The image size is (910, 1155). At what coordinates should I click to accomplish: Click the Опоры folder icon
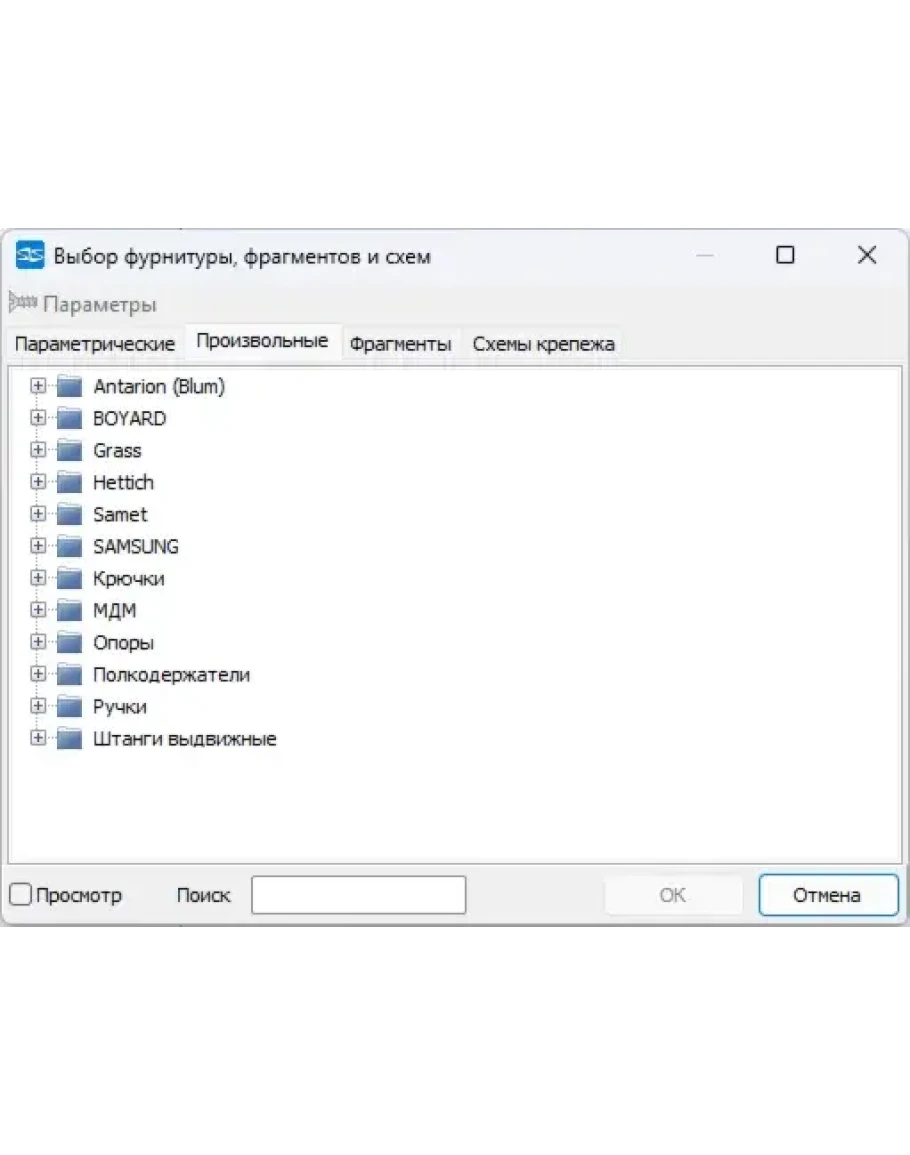coord(69,642)
